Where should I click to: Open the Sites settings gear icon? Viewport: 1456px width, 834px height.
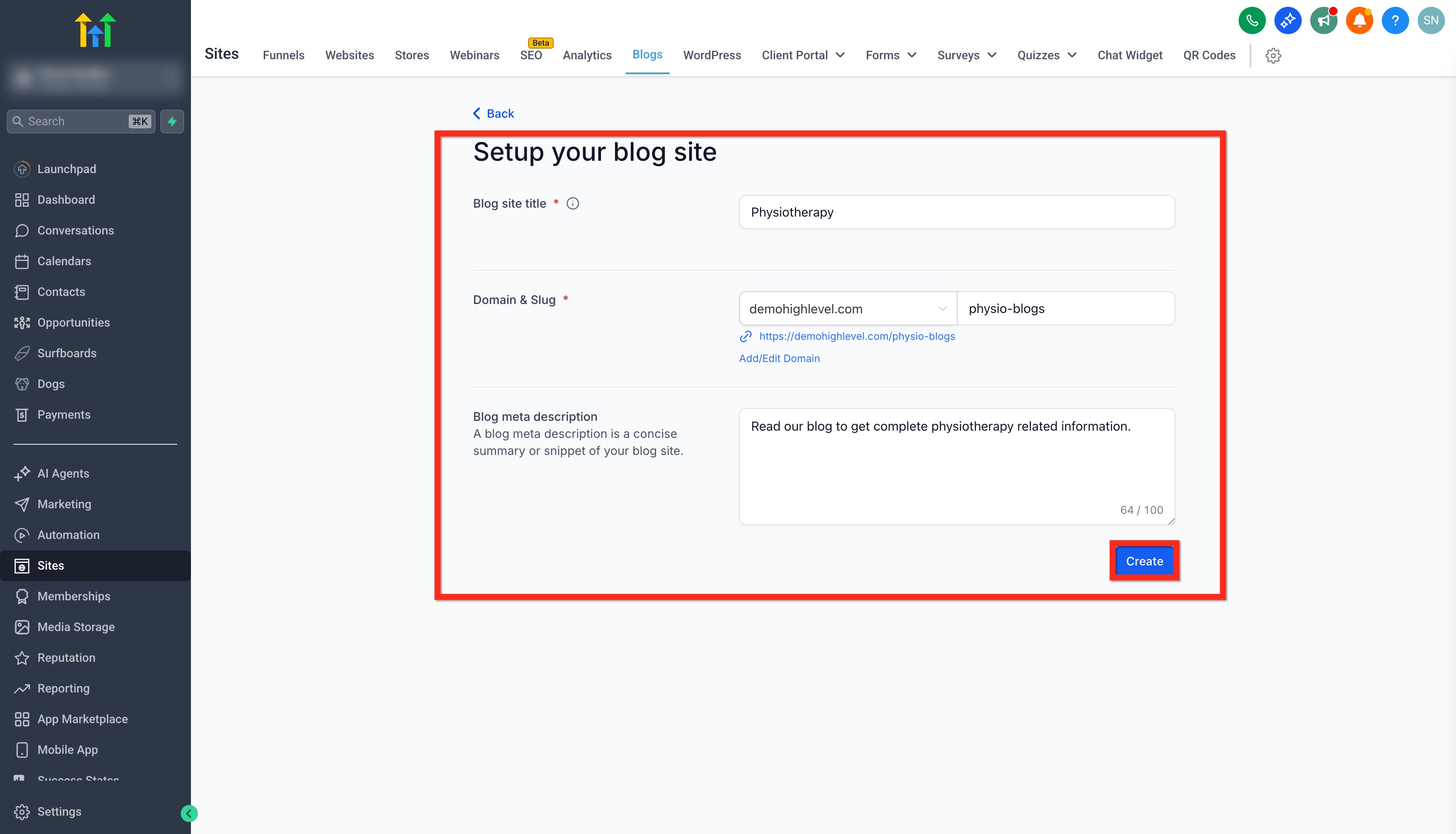(x=1273, y=55)
